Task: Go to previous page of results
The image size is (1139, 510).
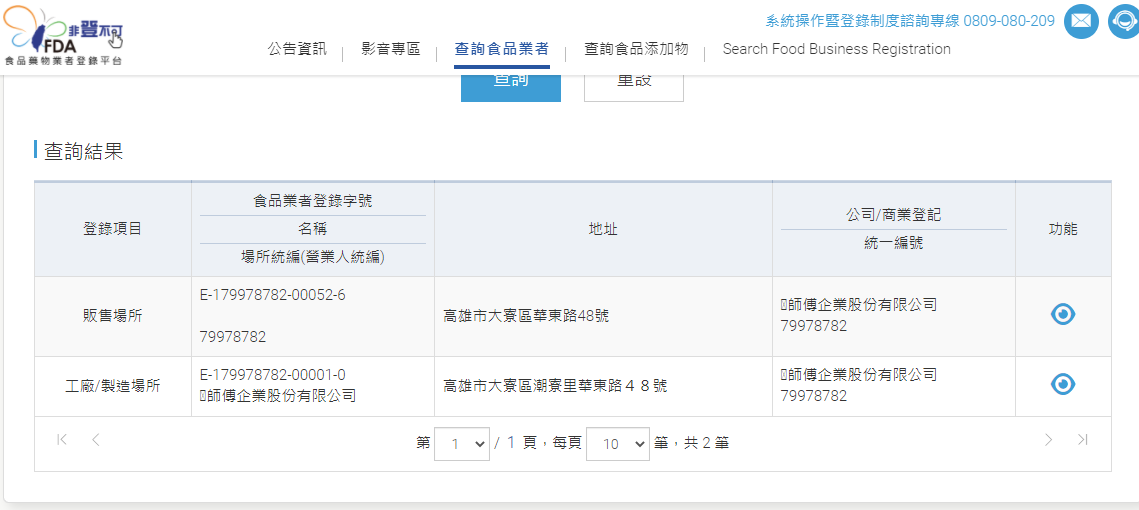Action: click(x=96, y=439)
